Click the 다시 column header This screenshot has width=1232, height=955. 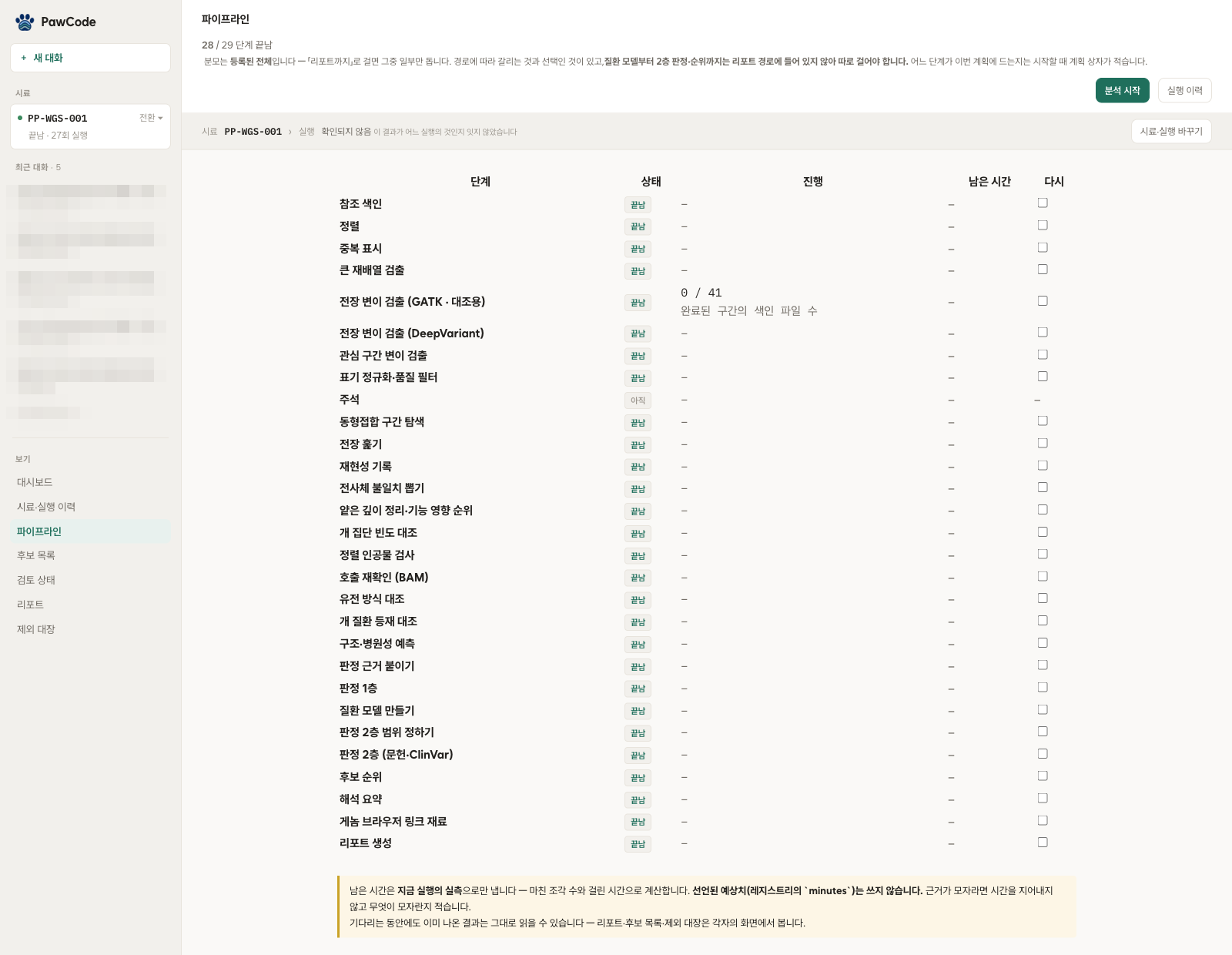(x=1054, y=182)
